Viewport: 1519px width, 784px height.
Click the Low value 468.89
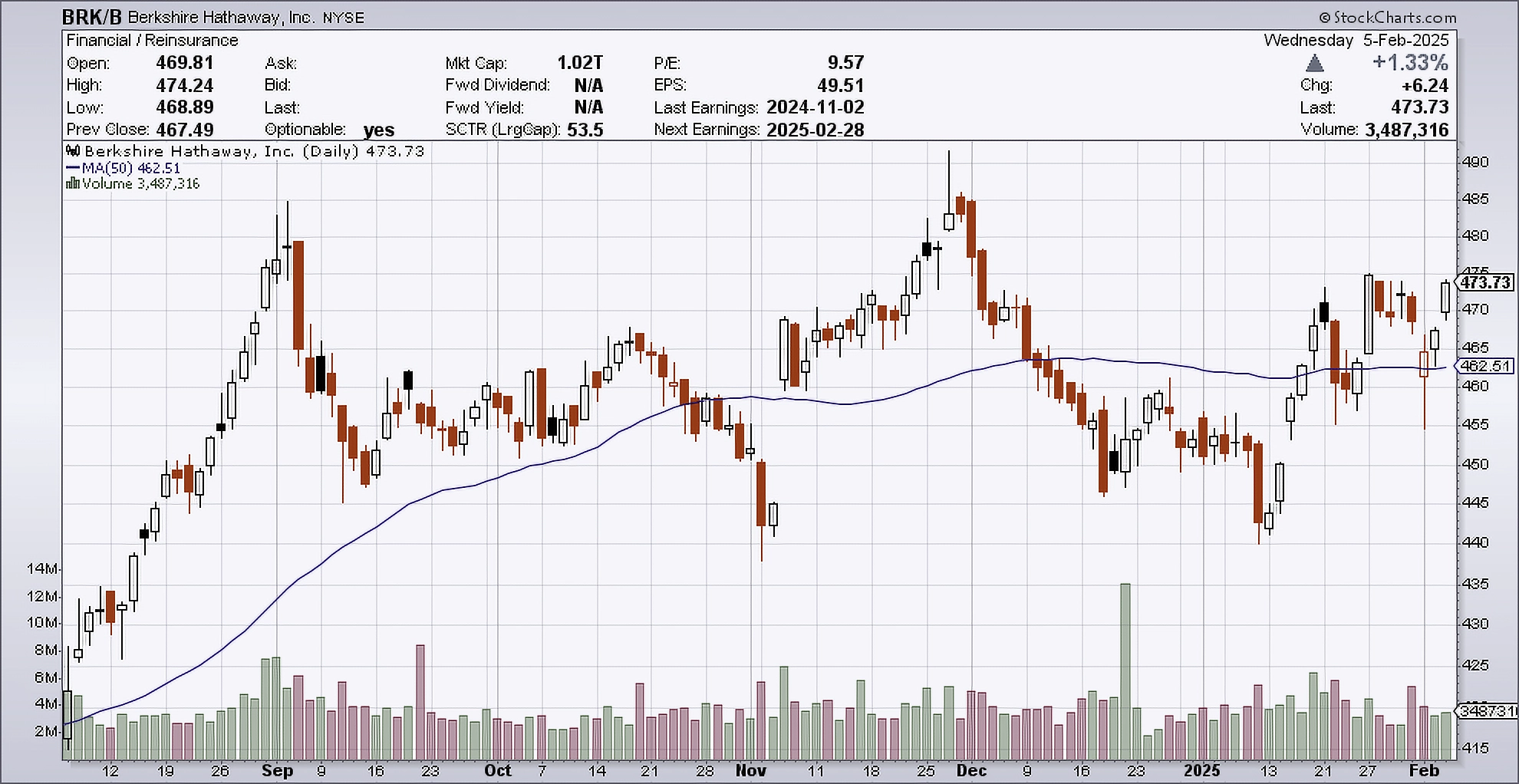(x=185, y=107)
